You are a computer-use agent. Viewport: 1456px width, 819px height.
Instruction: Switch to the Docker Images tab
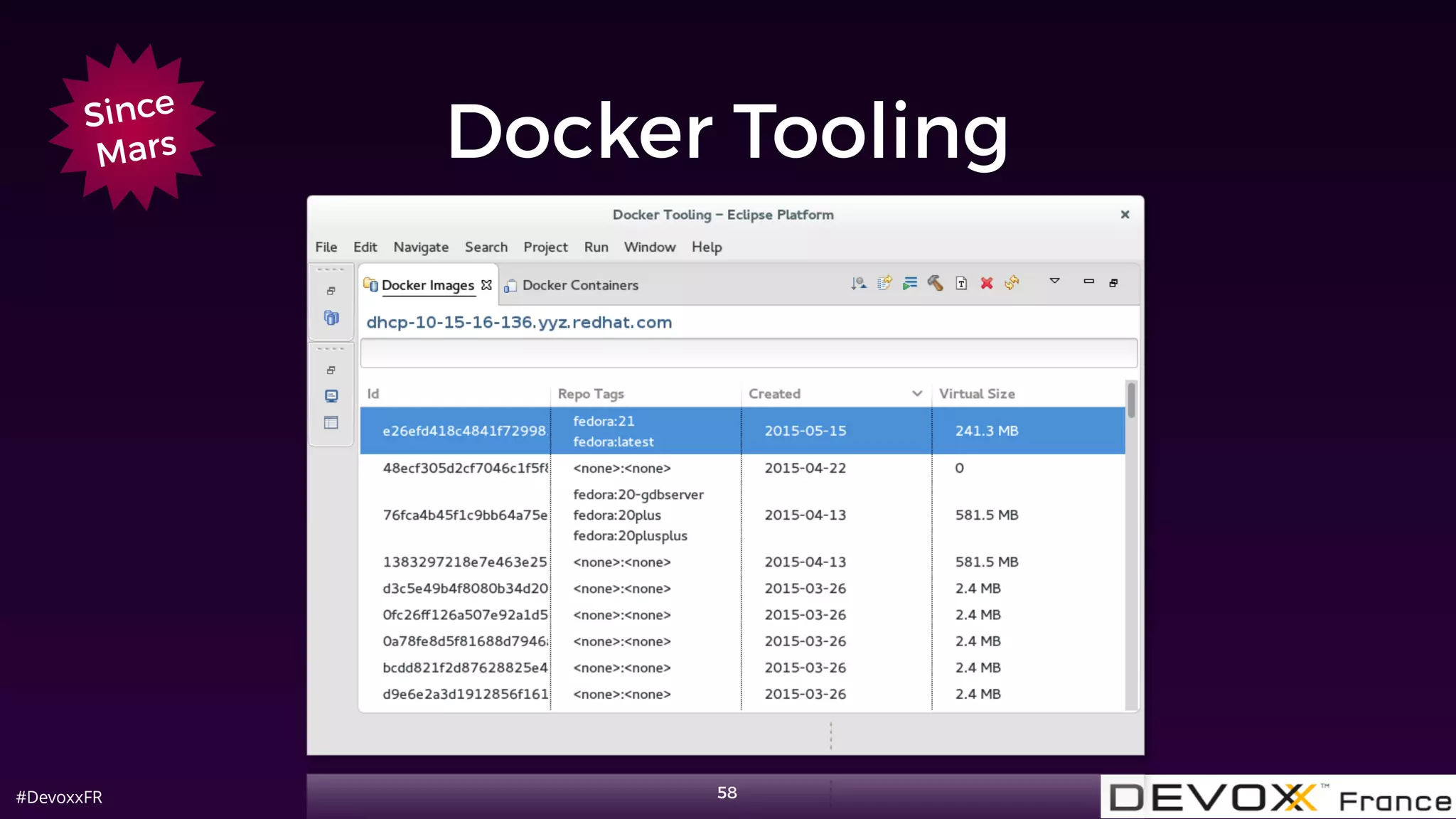point(427,285)
